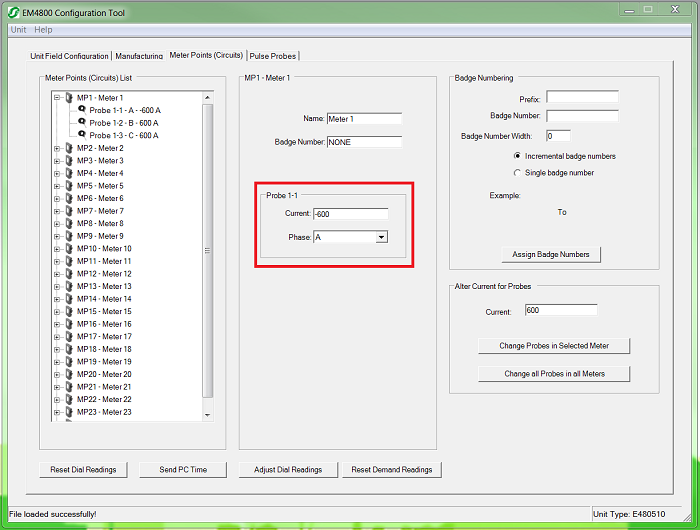Screen dimensions: 700x530
Task: Click the Badge Numbering Badge Number field
Action: pos(583,116)
